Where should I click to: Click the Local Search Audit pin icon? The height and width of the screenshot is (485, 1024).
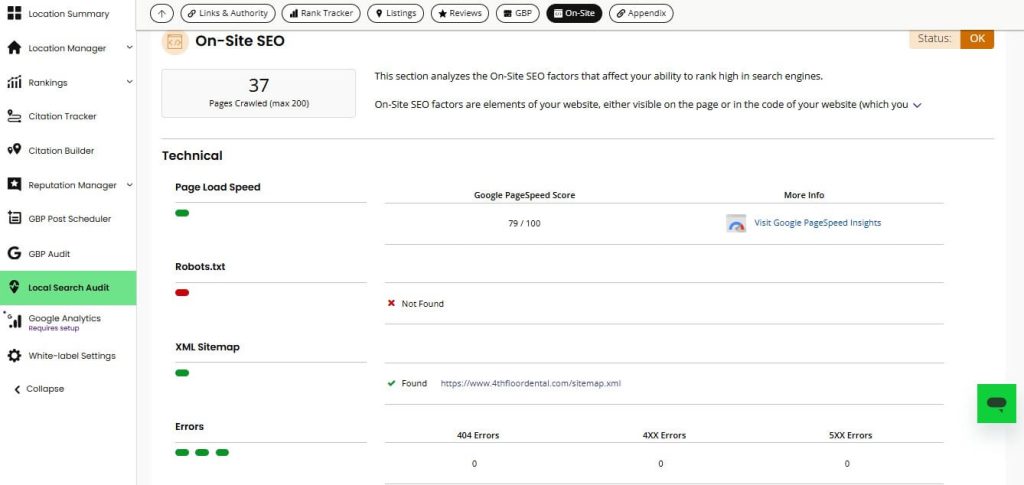(14, 287)
